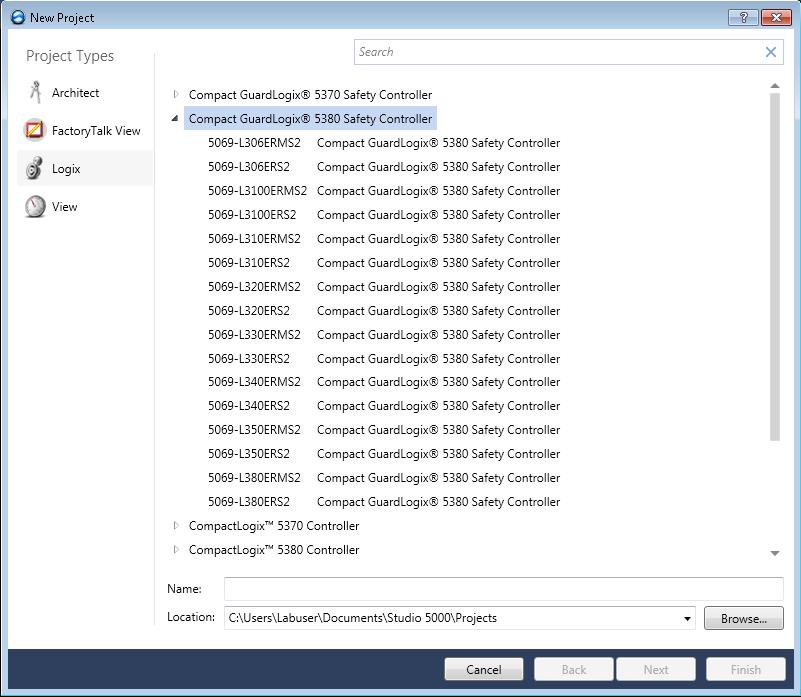This screenshot has height=697, width=801.
Task: Open the Location path dropdown
Action: click(687, 618)
